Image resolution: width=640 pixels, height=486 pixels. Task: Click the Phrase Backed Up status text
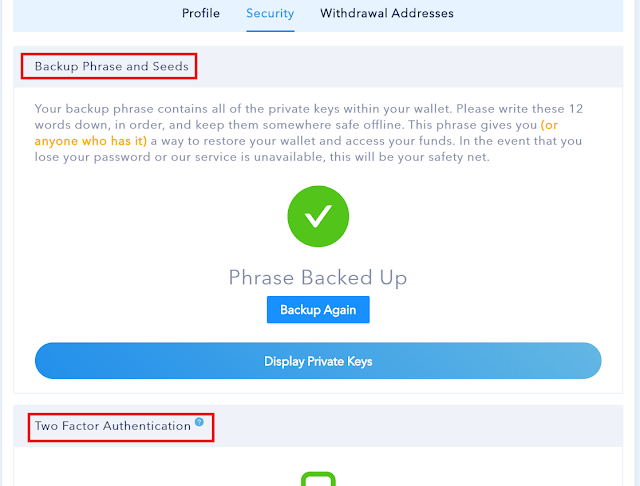[318, 278]
